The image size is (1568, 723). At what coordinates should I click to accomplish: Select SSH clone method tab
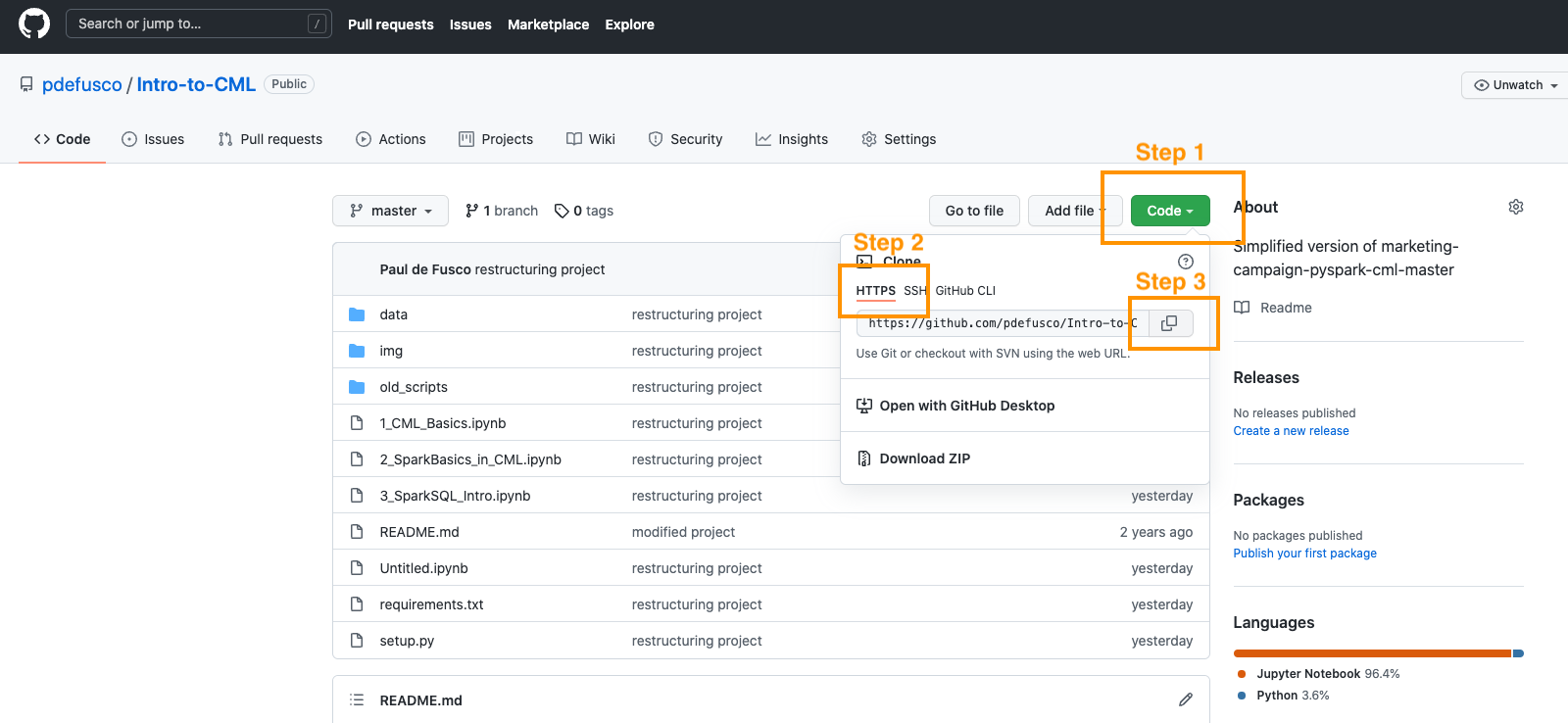click(x=915, y=291)
